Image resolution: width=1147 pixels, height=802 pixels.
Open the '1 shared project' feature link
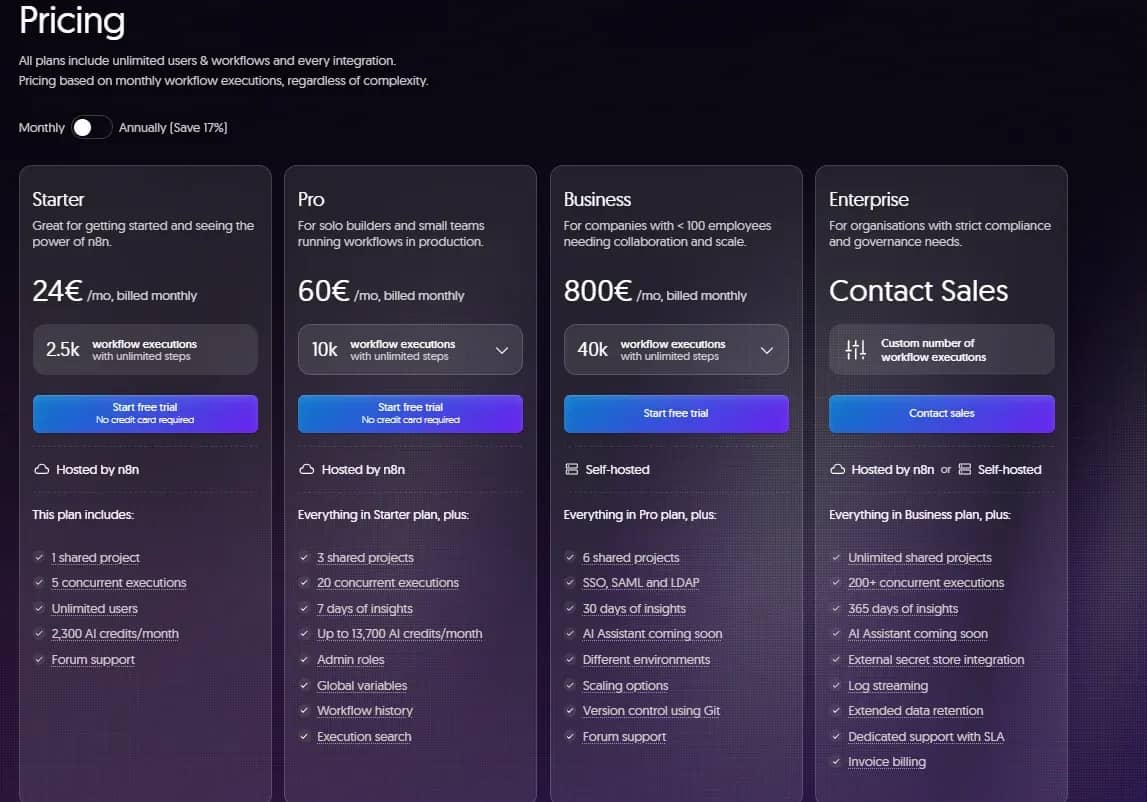(95, 558)
